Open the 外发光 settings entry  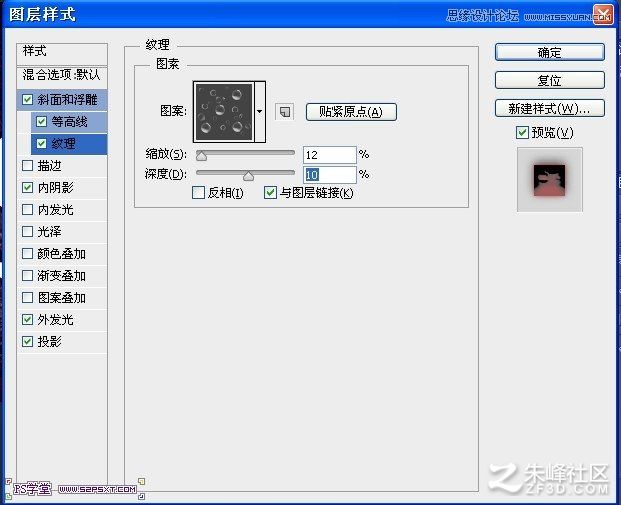(x=55, y=319)
